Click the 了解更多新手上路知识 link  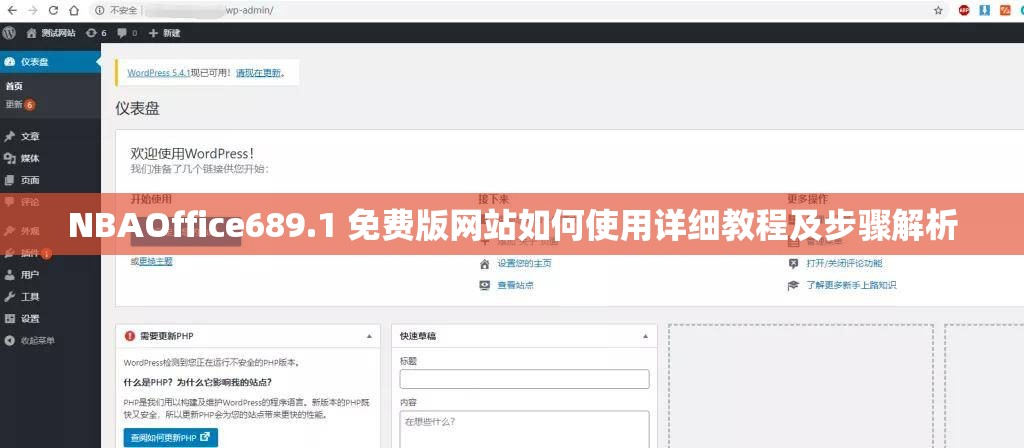pos(851,285)
